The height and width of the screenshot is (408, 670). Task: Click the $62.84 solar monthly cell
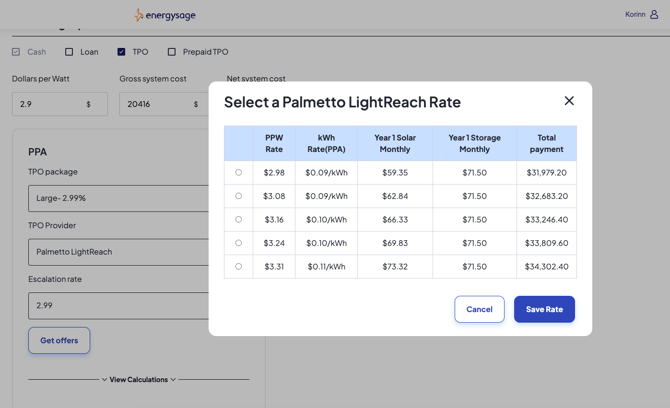click(395, 196)
